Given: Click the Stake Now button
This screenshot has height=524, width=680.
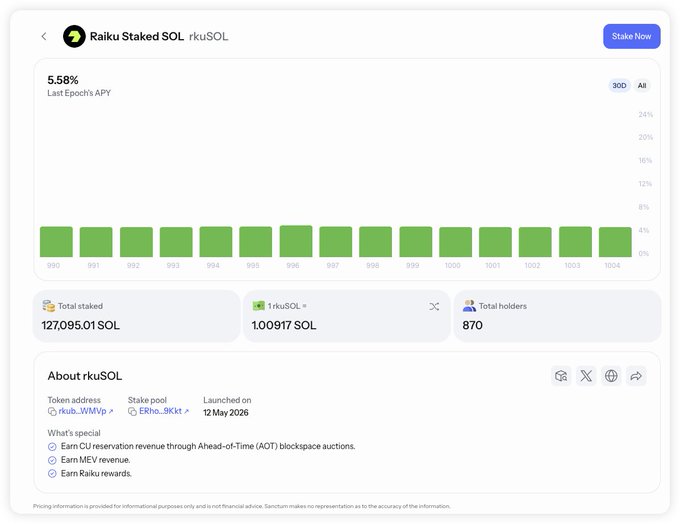Looking at the screenshot, I should [631, 36].
